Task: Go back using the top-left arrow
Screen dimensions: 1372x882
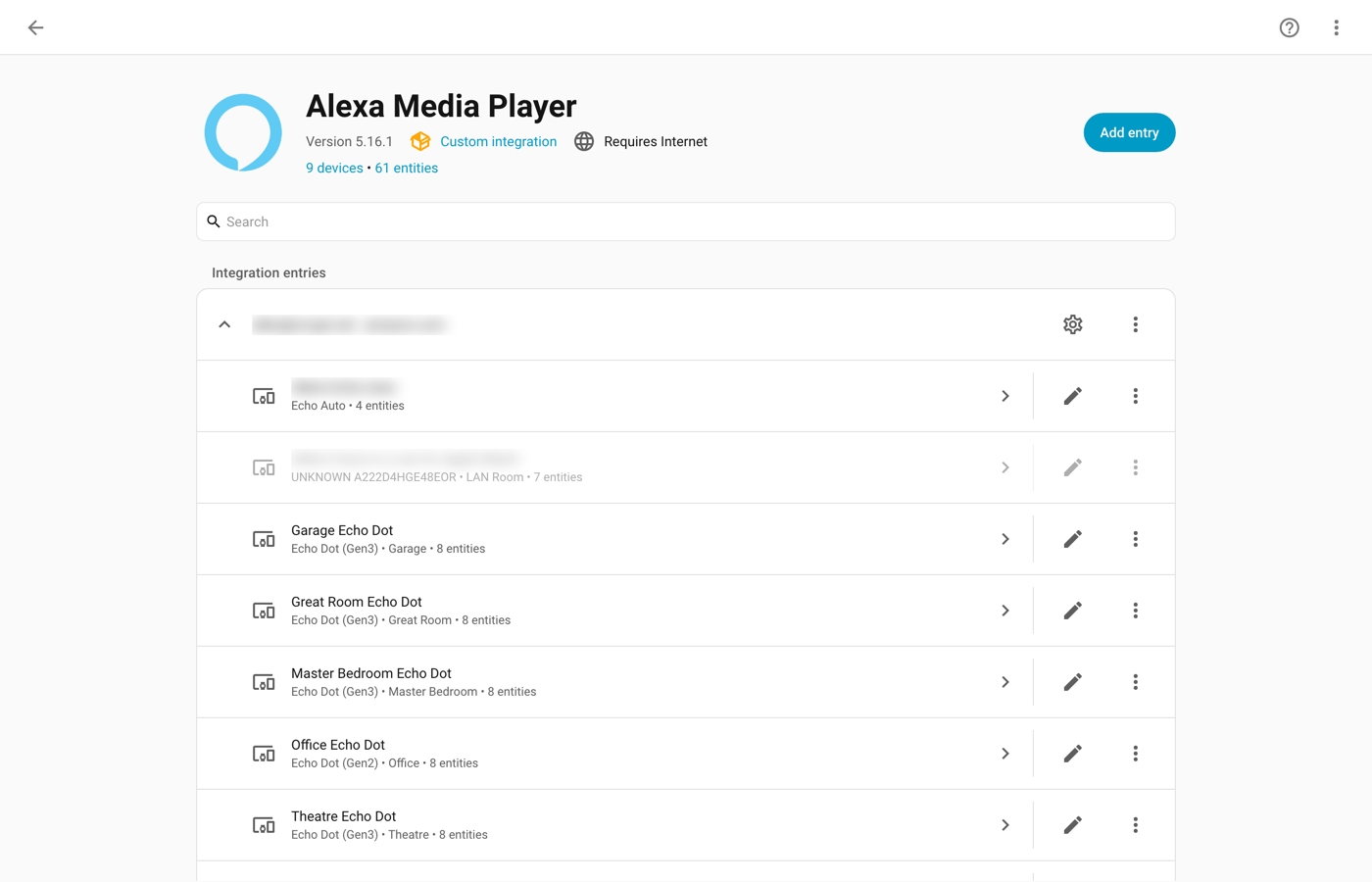Action: [35, 27]
